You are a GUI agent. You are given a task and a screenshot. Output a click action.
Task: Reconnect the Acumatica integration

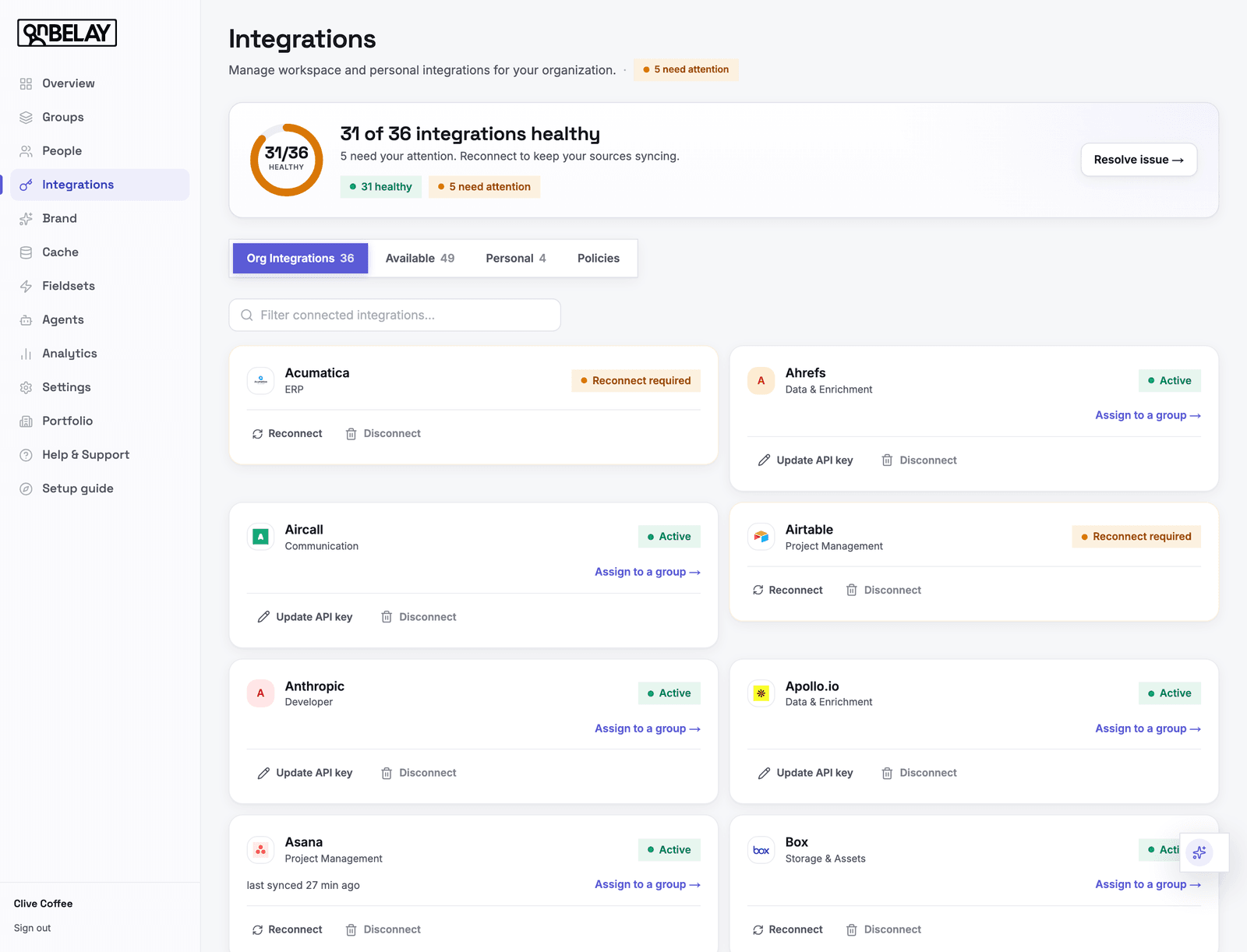(287, 434)
